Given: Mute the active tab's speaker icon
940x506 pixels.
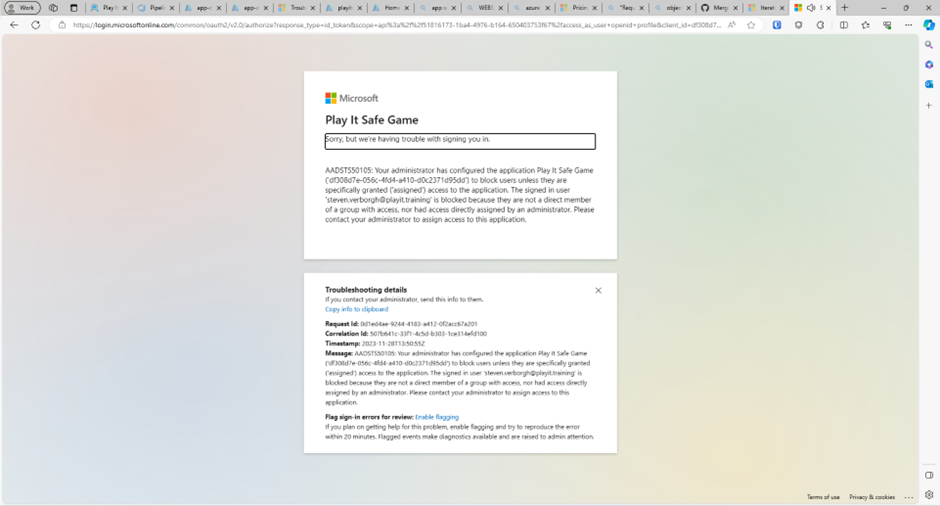Looking at the screenshot, I should 811,8.
